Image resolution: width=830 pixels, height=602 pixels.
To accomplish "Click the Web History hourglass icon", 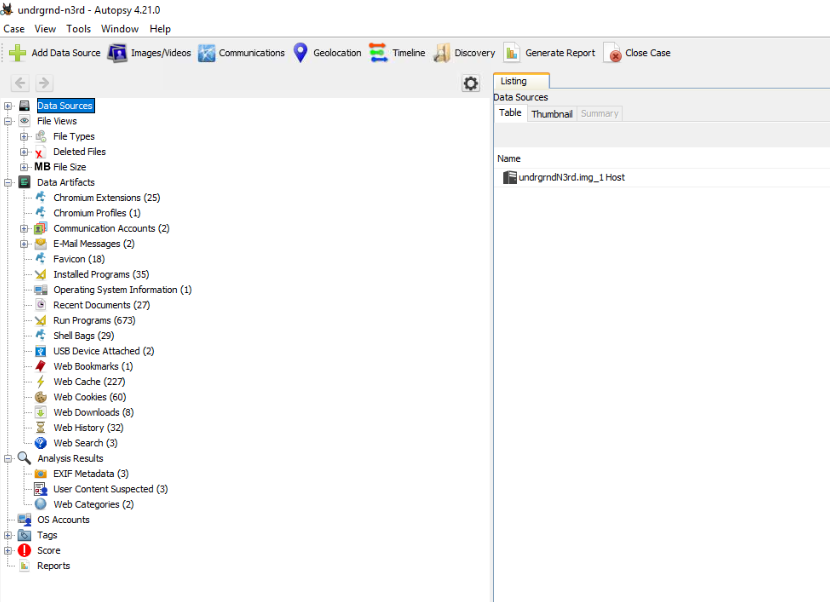I will pyautogui.click(x=41, y=428).
